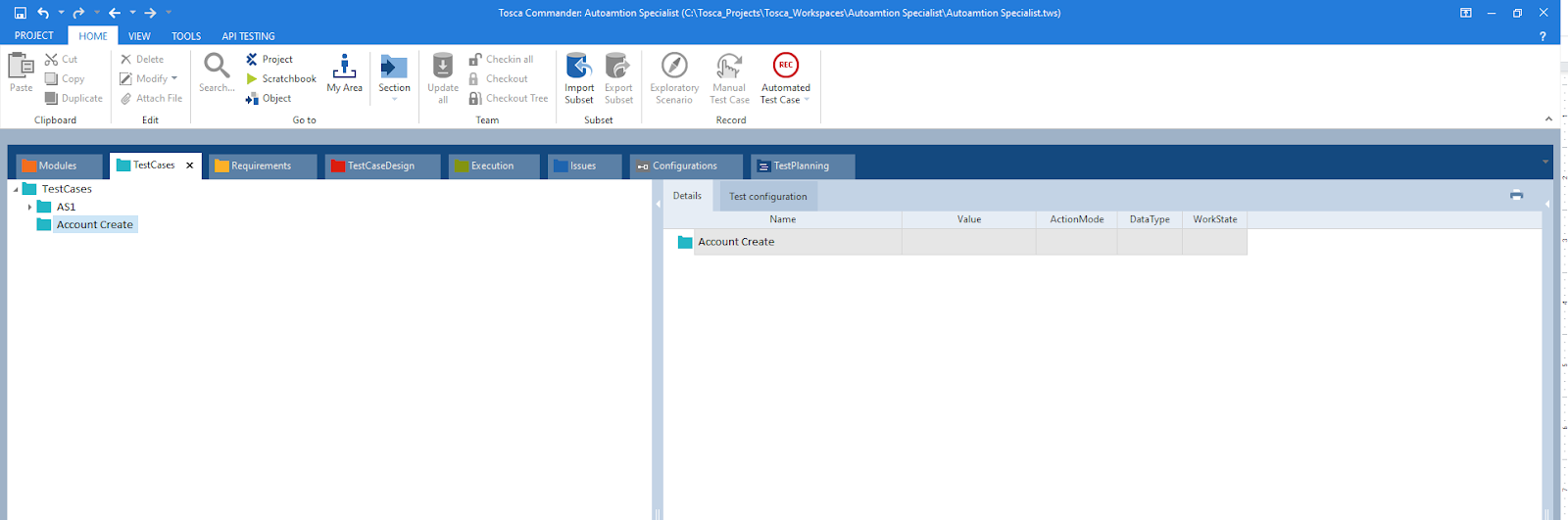Record an Automated Test Case
Image resolution: width=1568 pixels, height=520 pixels.
785,77
